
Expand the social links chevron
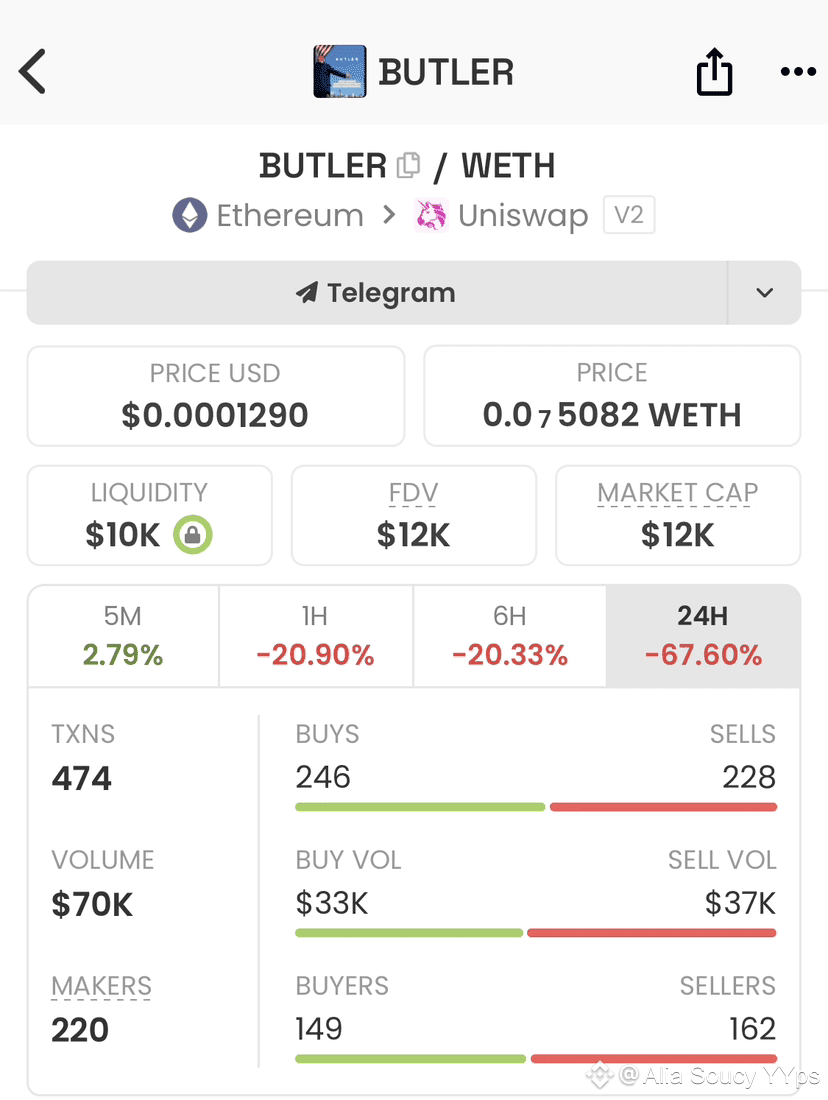[764, 292]
